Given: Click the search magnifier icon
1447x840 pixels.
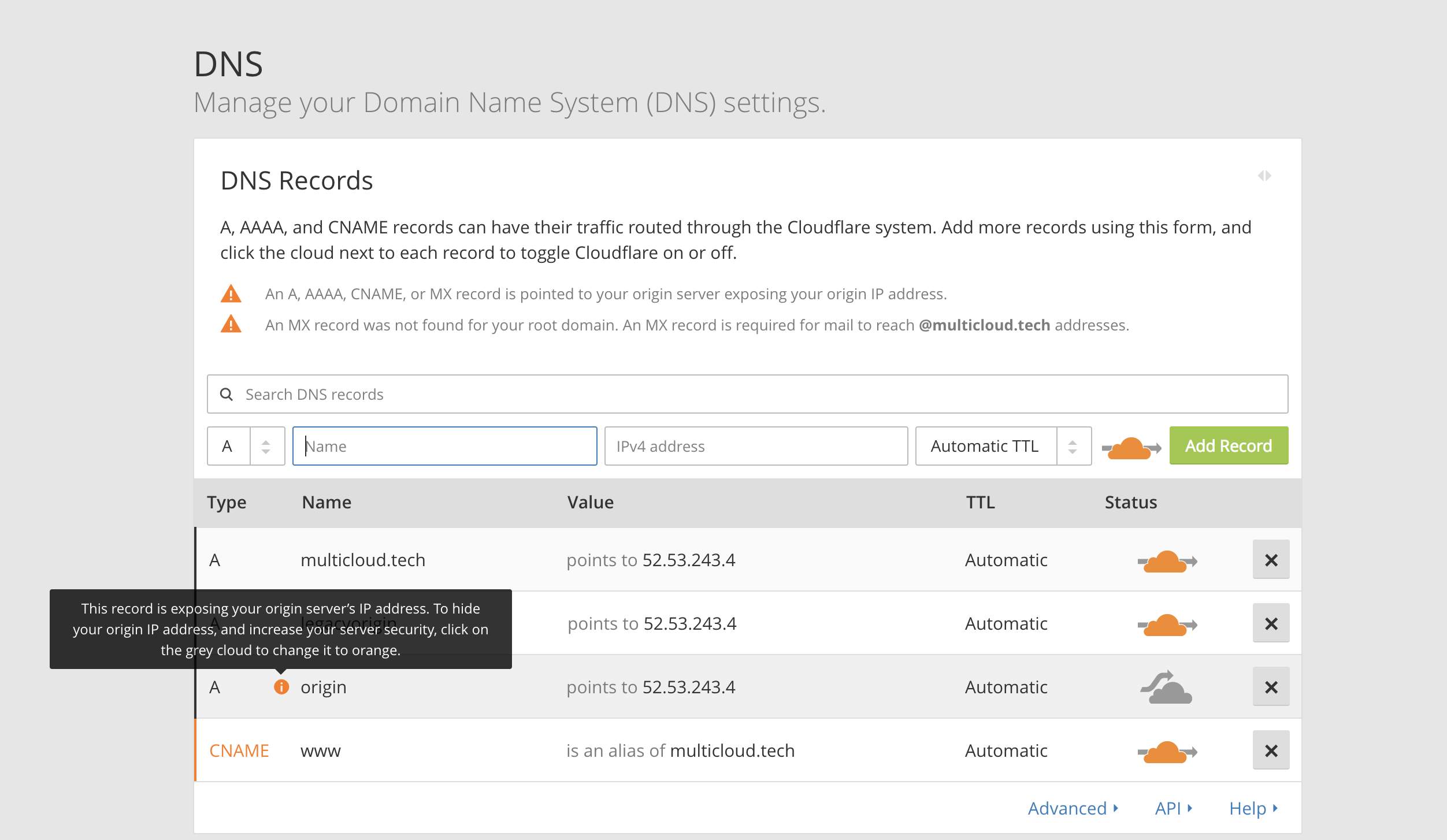Looking at the screenshot, I should pos(227,394).
